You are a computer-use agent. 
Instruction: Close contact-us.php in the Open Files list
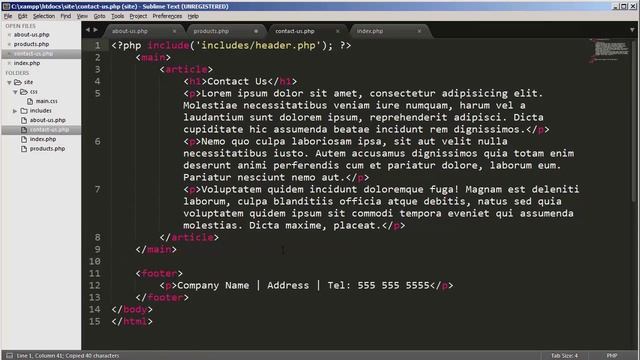point(9,54)
